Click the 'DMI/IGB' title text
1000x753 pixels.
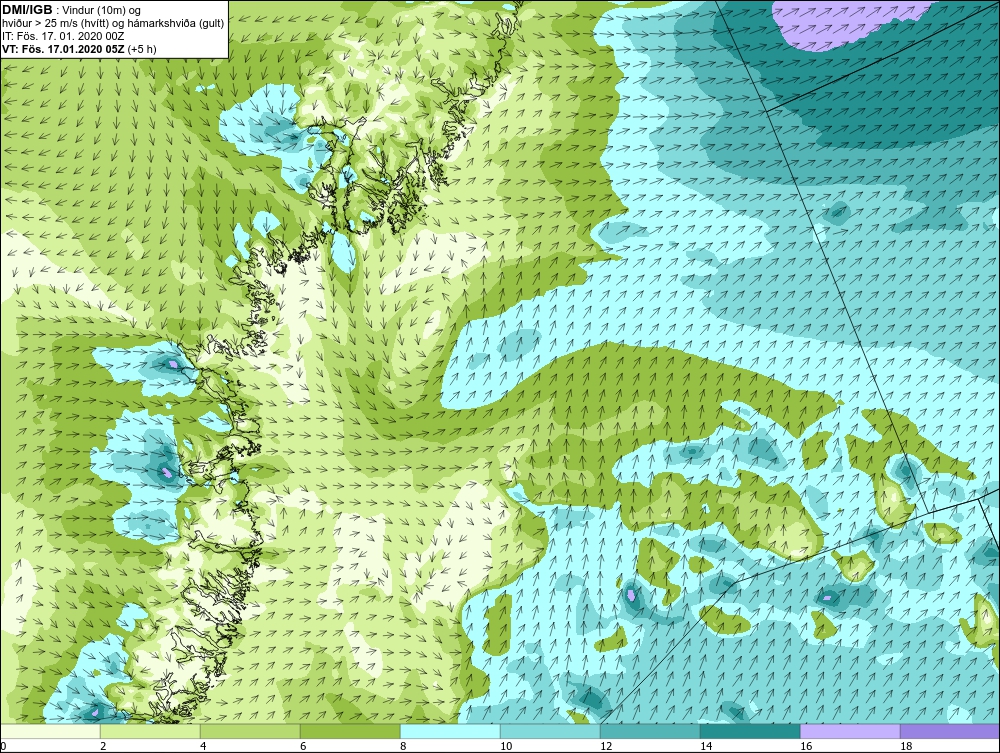point(27,10)
